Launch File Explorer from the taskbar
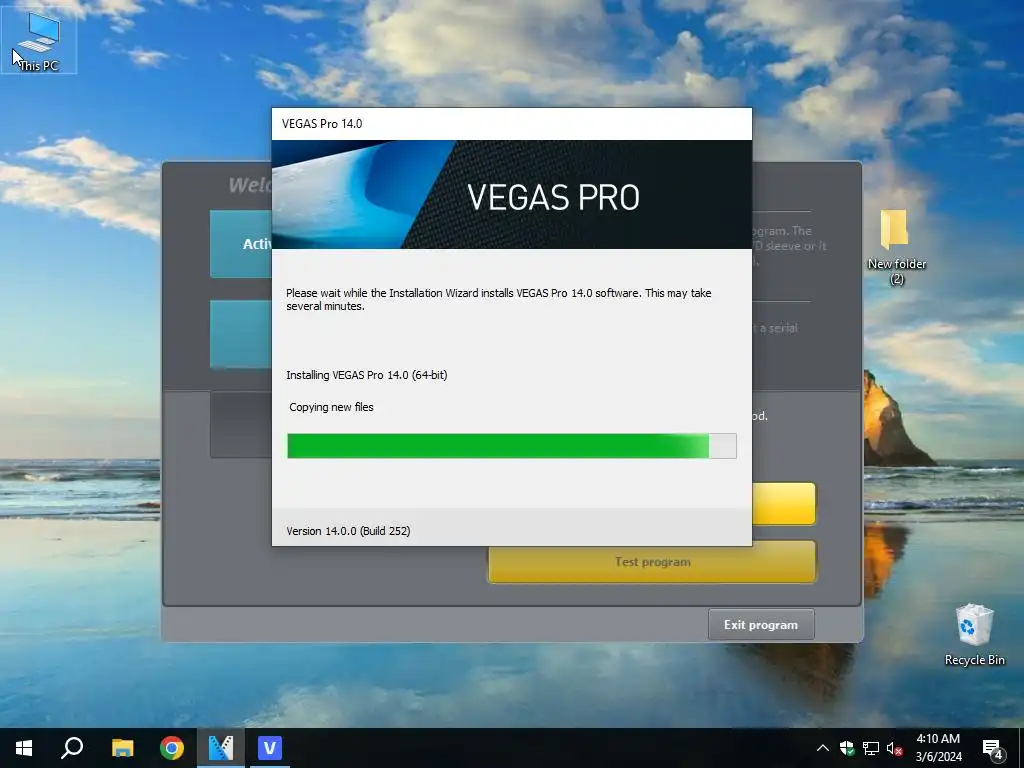The width and height of the screenshot is (1024, 768). (x=122, y=748)
